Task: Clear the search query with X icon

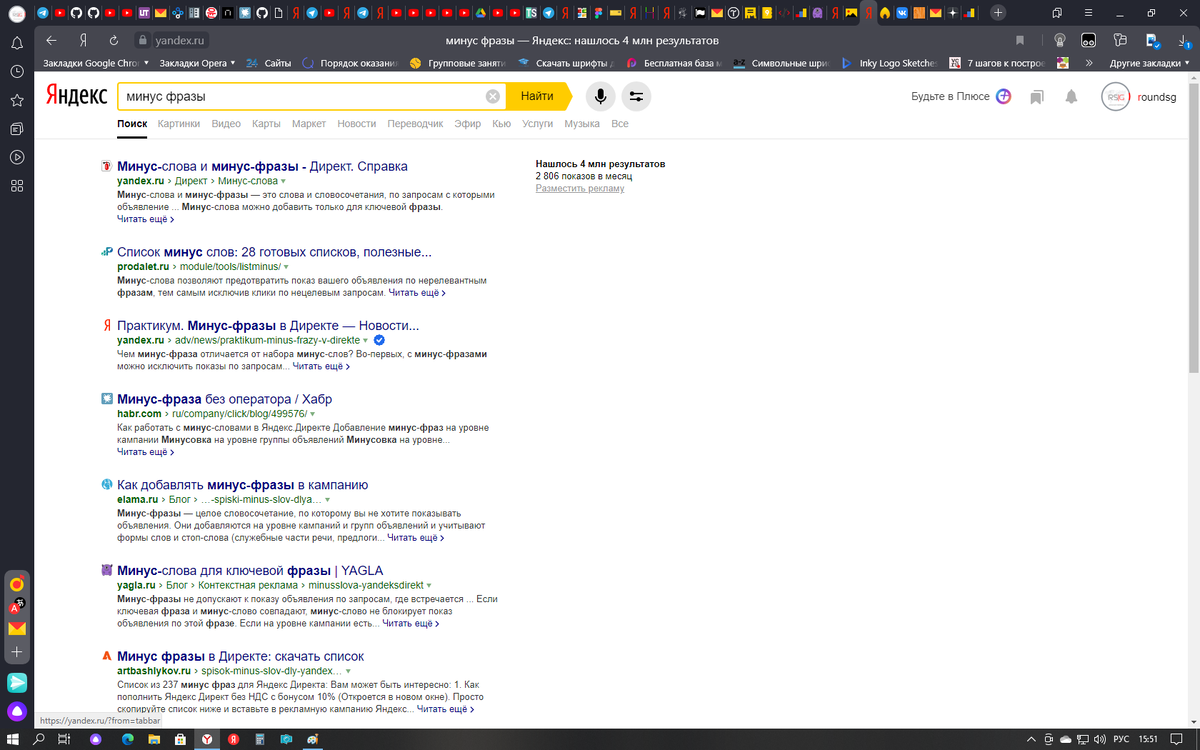Action: point(492,97)
